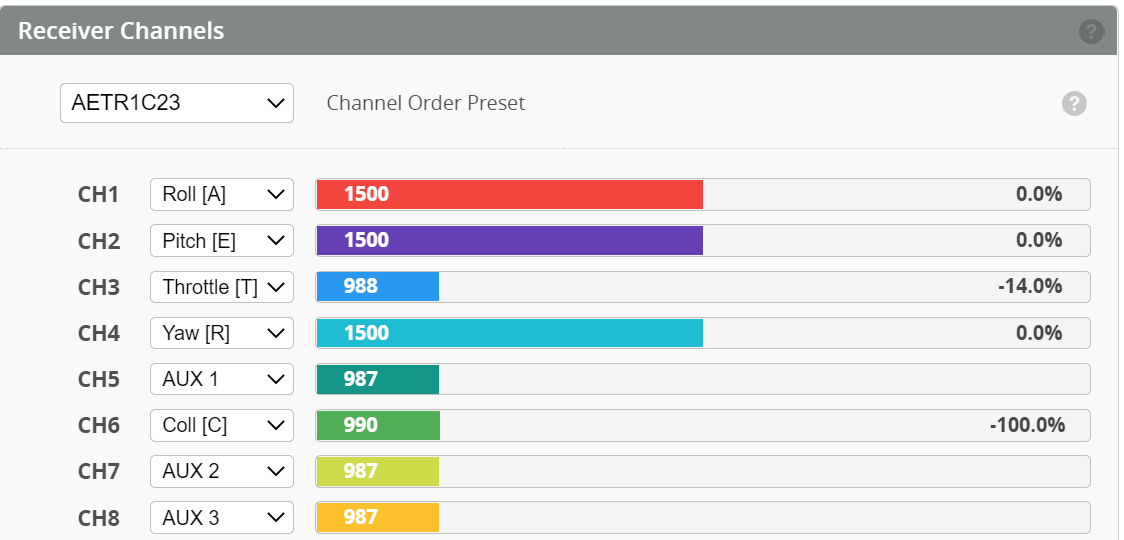Click the help icon in Receiver Channels header

tap(1091, 31)
